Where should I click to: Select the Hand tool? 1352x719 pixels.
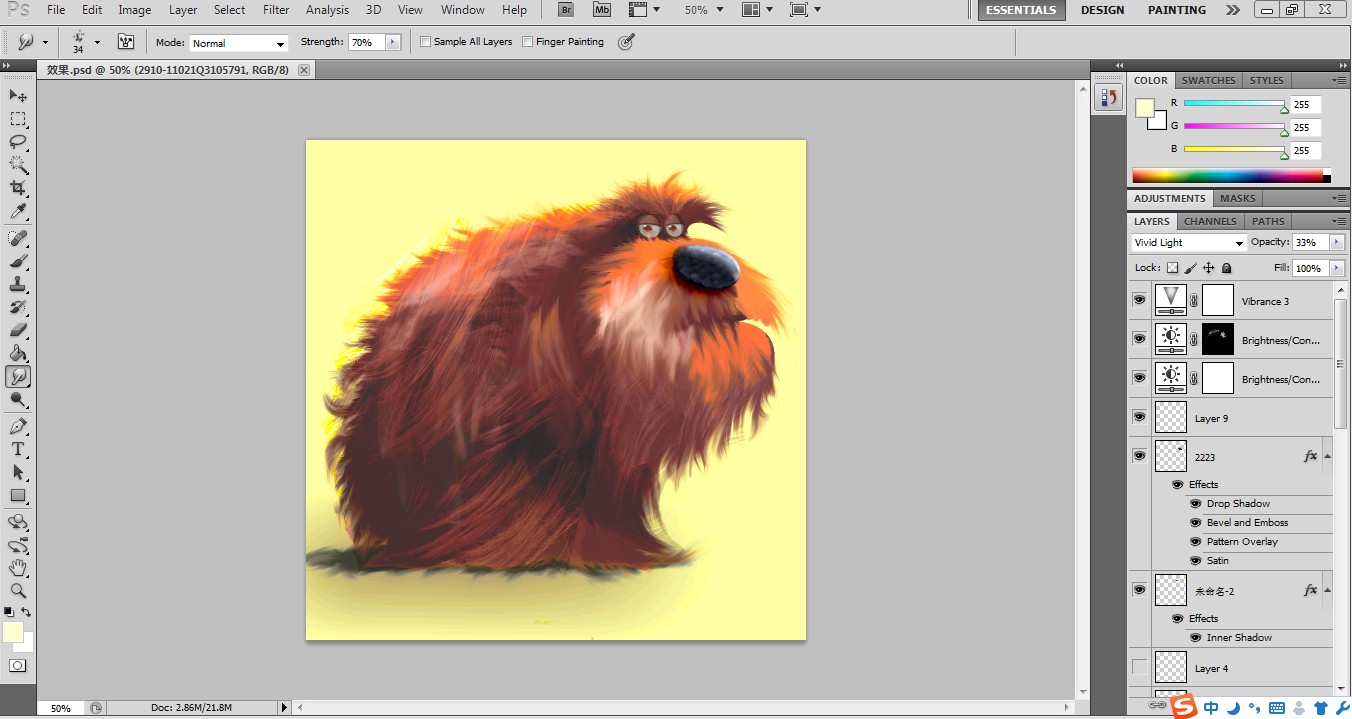[18, 568]
